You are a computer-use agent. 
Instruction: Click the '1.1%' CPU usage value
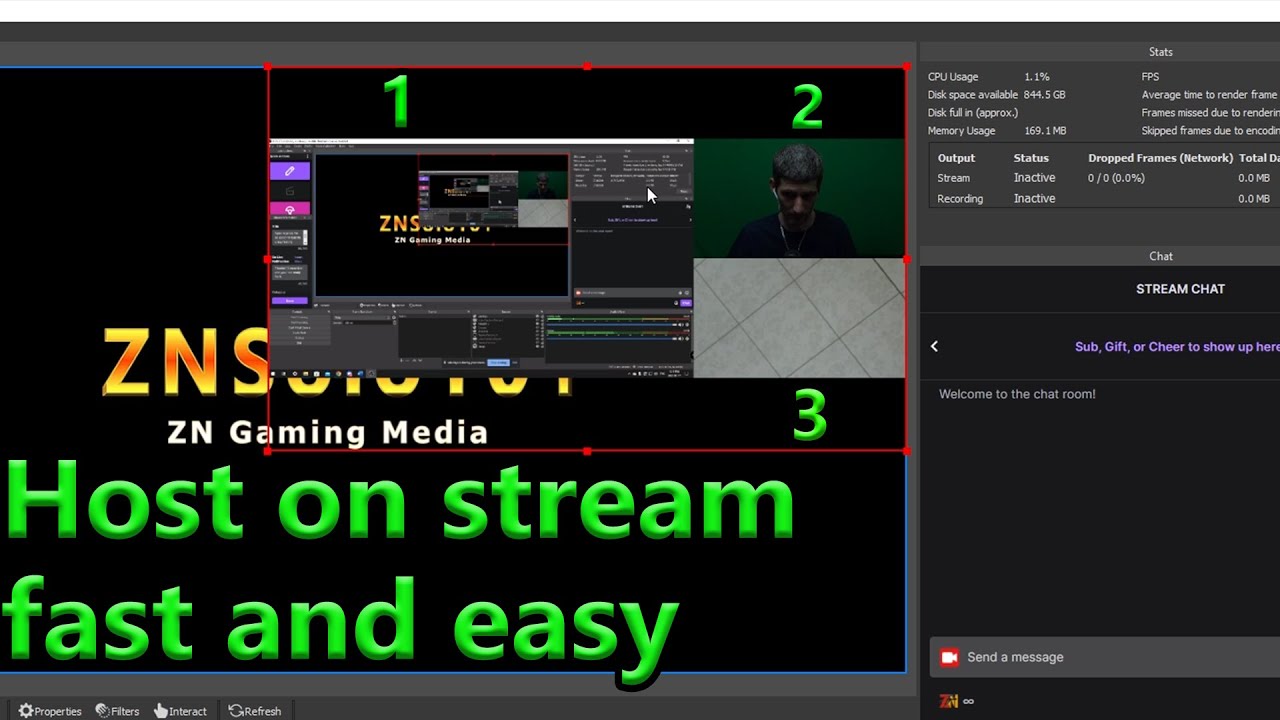point(1037,77)
